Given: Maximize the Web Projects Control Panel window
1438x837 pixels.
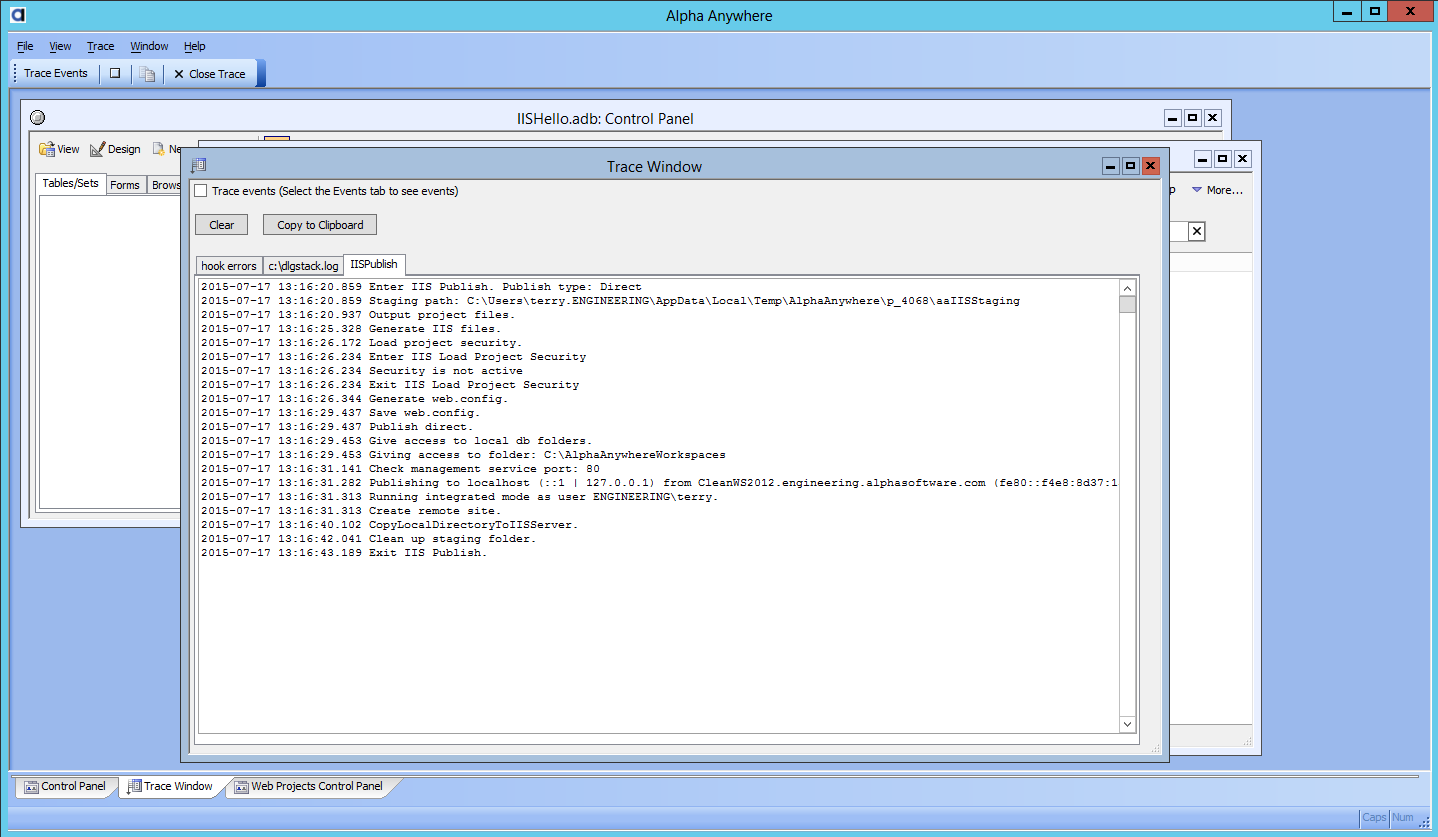Looking at the screenshot, I should pyautogui.click(x=1222, y=158).
